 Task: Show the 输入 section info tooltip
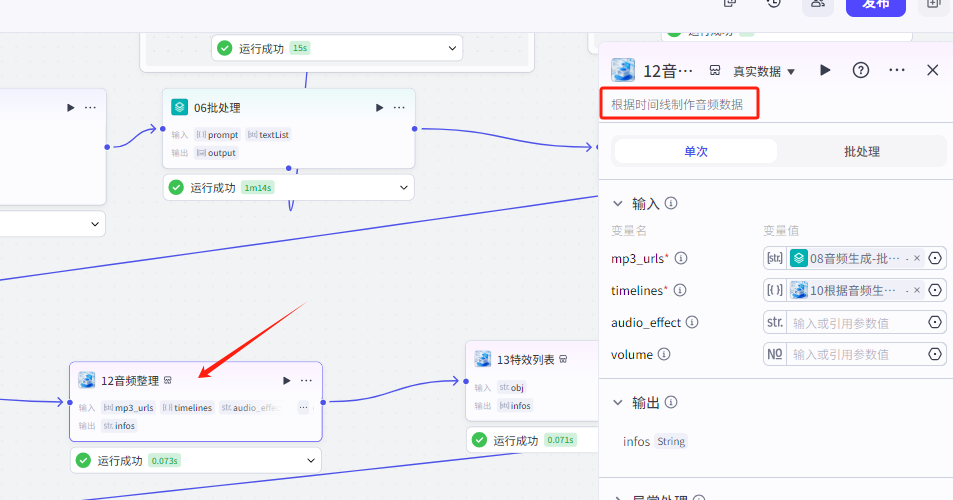(x=671, y=203)
